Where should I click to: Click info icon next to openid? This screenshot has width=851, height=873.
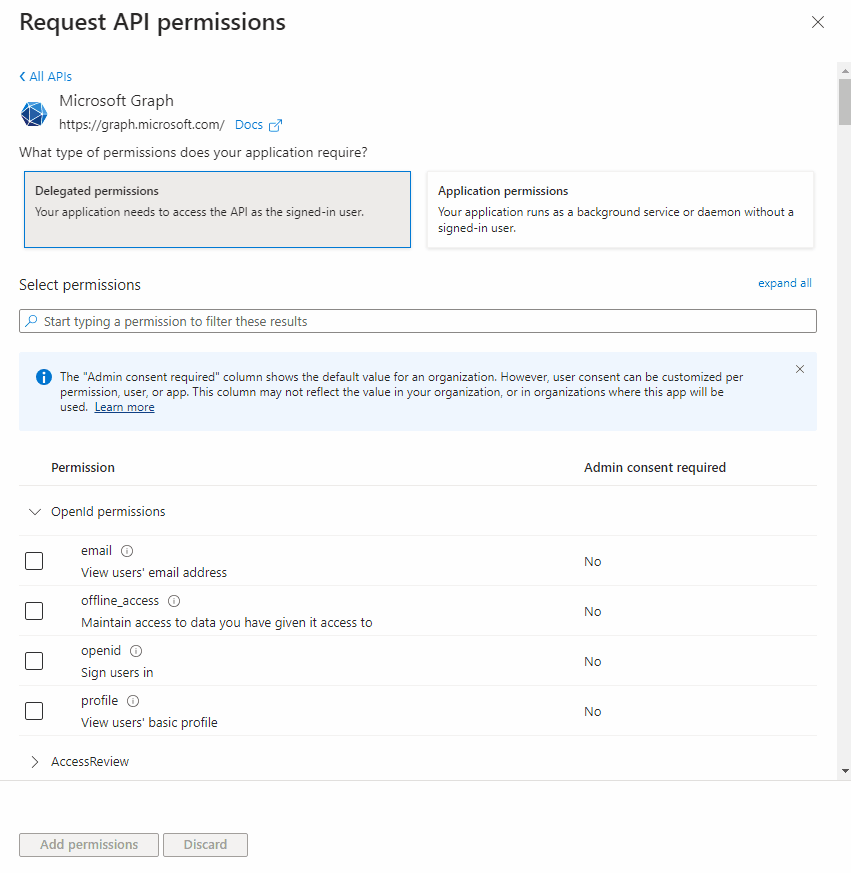[x=136, y=651]
